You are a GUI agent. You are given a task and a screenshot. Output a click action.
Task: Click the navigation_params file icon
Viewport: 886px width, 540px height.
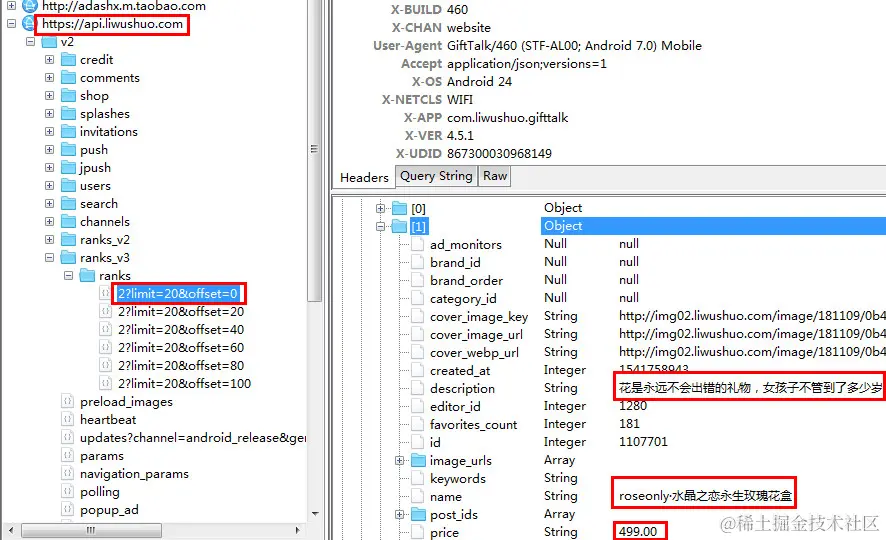click(67, 474)
